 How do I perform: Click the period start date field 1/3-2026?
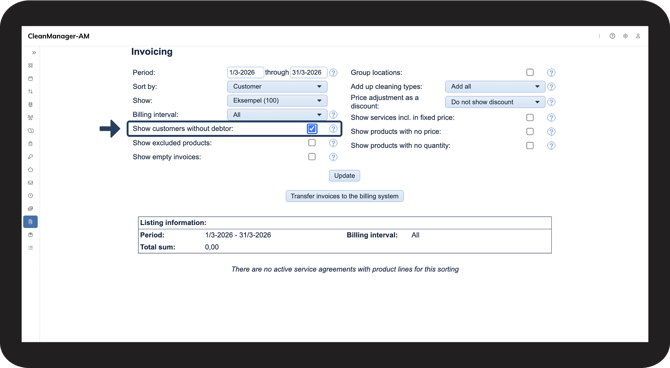click(245, 73)
